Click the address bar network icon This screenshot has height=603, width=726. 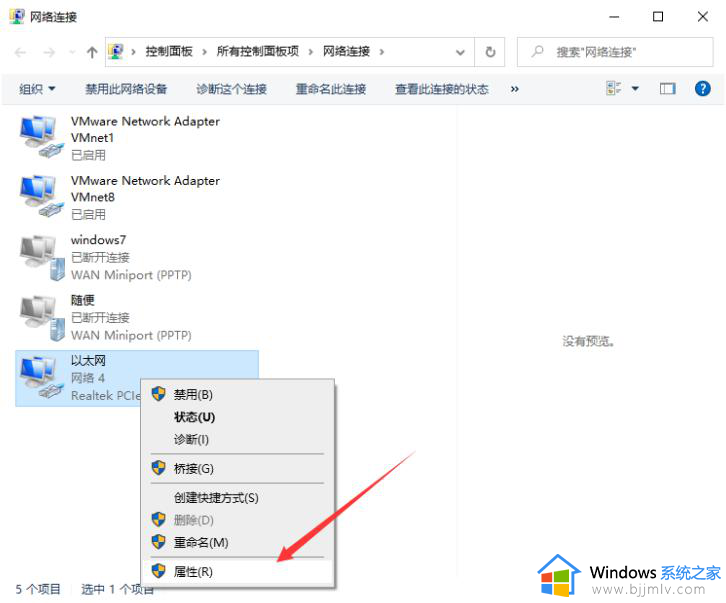tap(116, 51)
